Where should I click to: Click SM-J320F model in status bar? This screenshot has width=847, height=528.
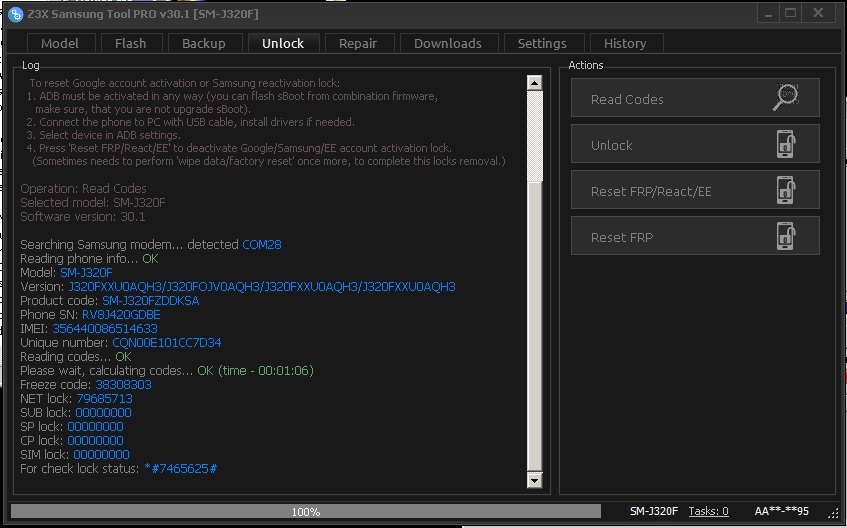(654, 511)
